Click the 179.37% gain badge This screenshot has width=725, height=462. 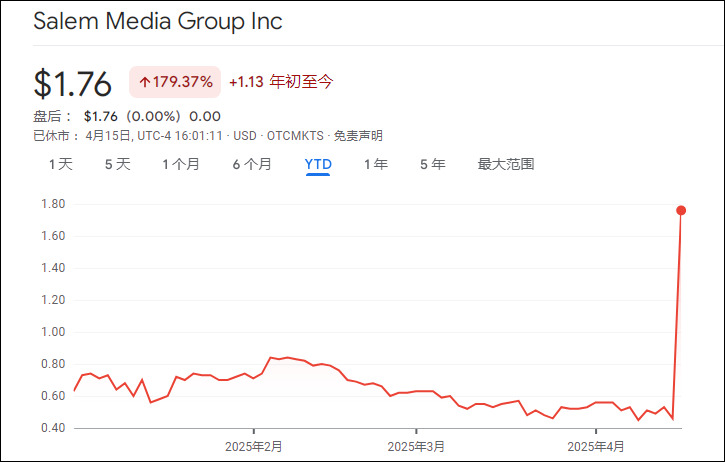(174, 82)
